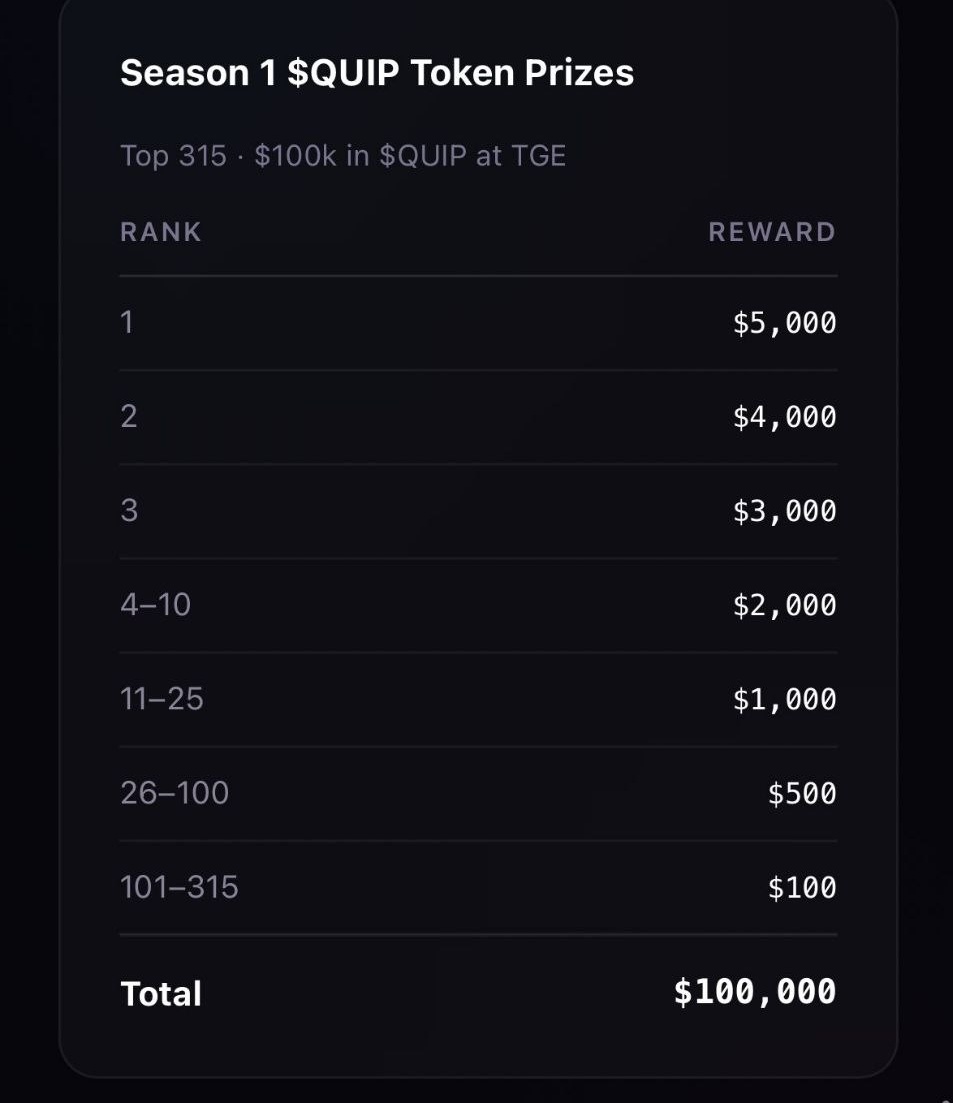
Task: Click the $3,000 reward value
Action: tap(784, 511)
